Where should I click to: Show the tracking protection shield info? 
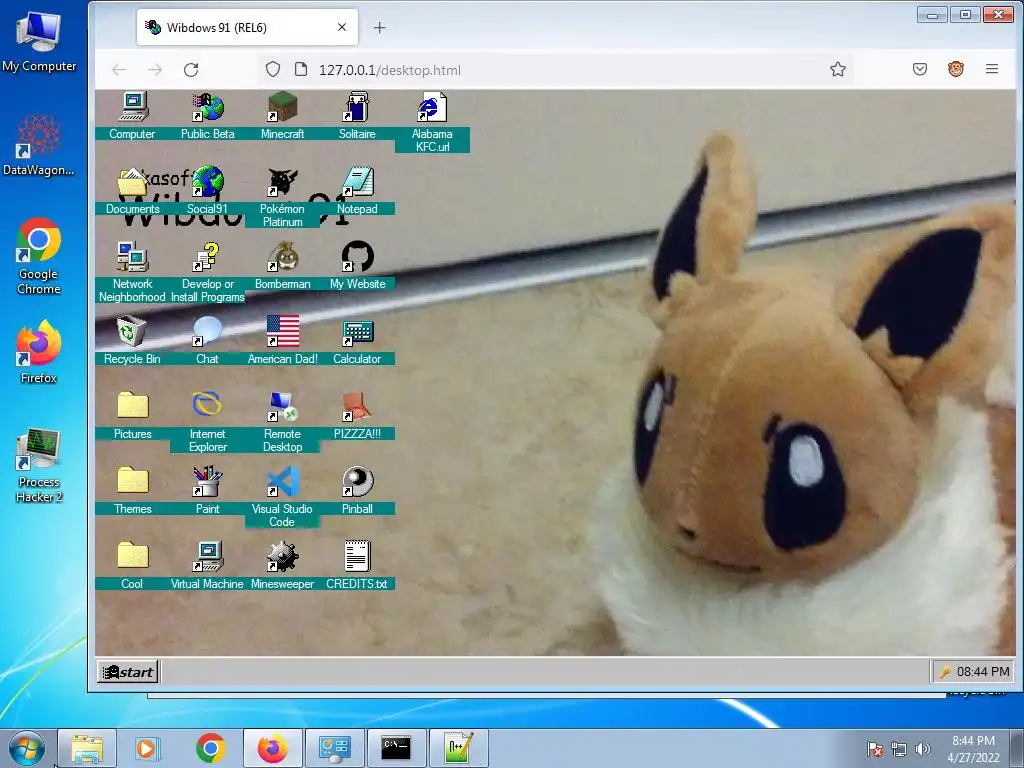coord(273,69)
